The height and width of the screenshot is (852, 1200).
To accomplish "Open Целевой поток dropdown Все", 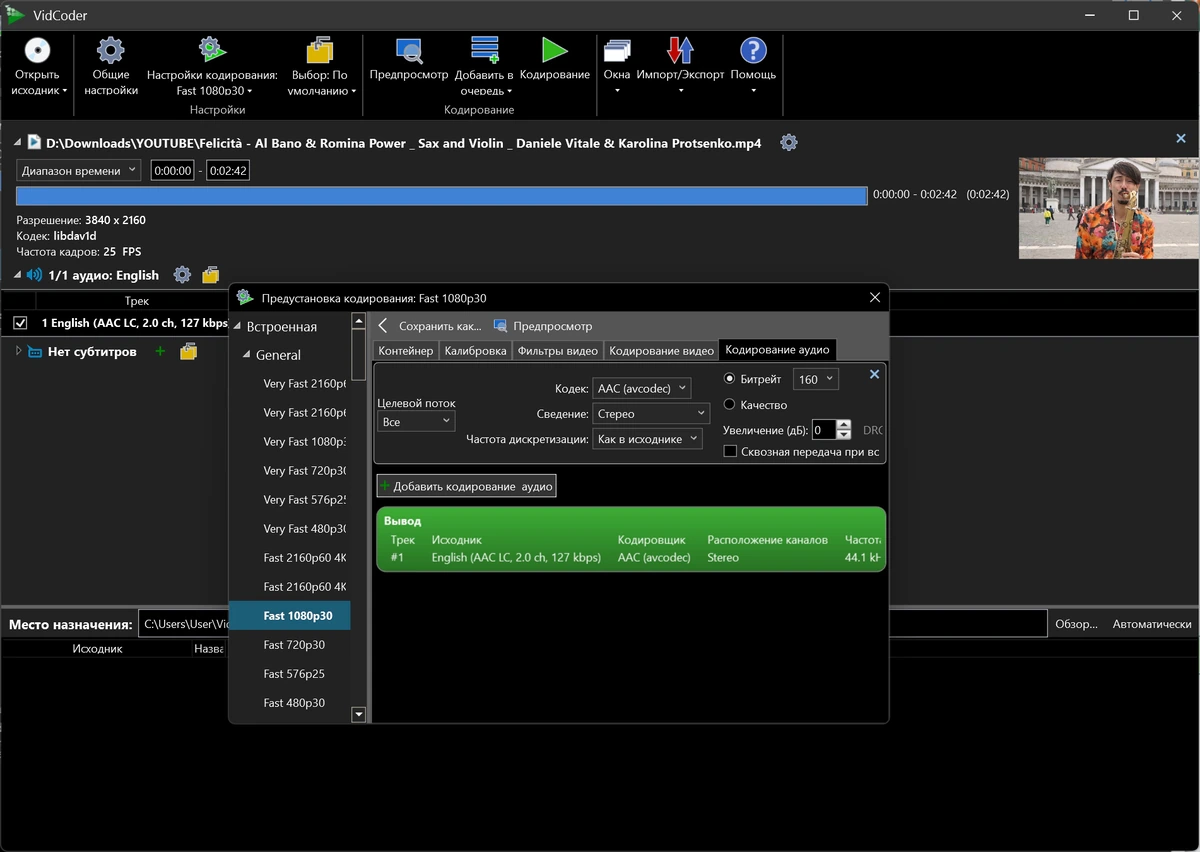I will click(416, 422).
